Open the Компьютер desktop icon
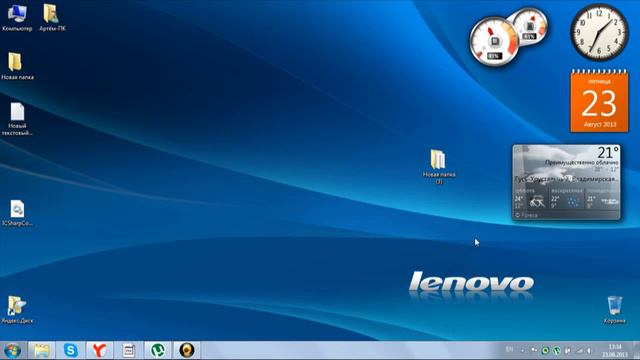This screenshot has height=360, width=640. (17, 18)
